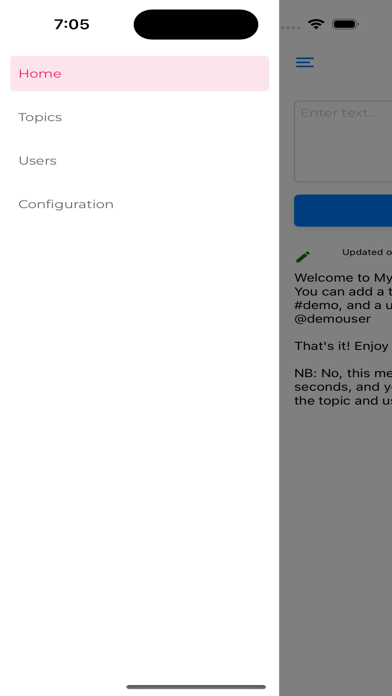Click the green pencil edit icon

(x=303, y=257)
